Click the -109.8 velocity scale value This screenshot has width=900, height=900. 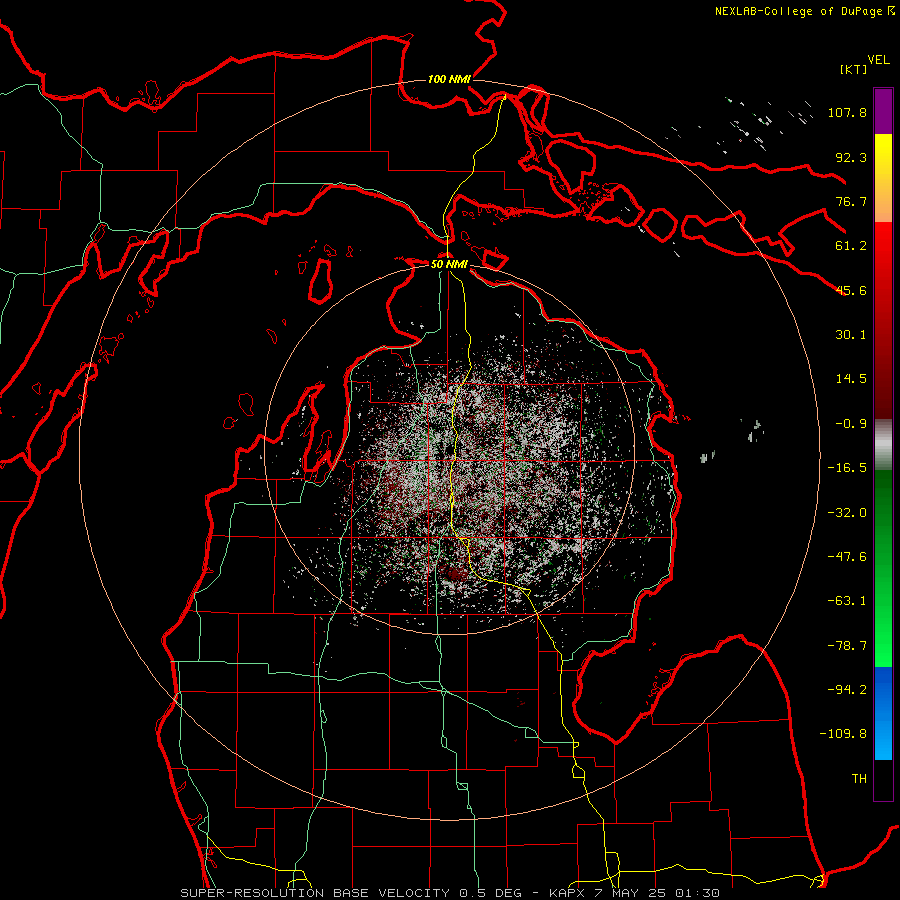click(x=843, y=734)
